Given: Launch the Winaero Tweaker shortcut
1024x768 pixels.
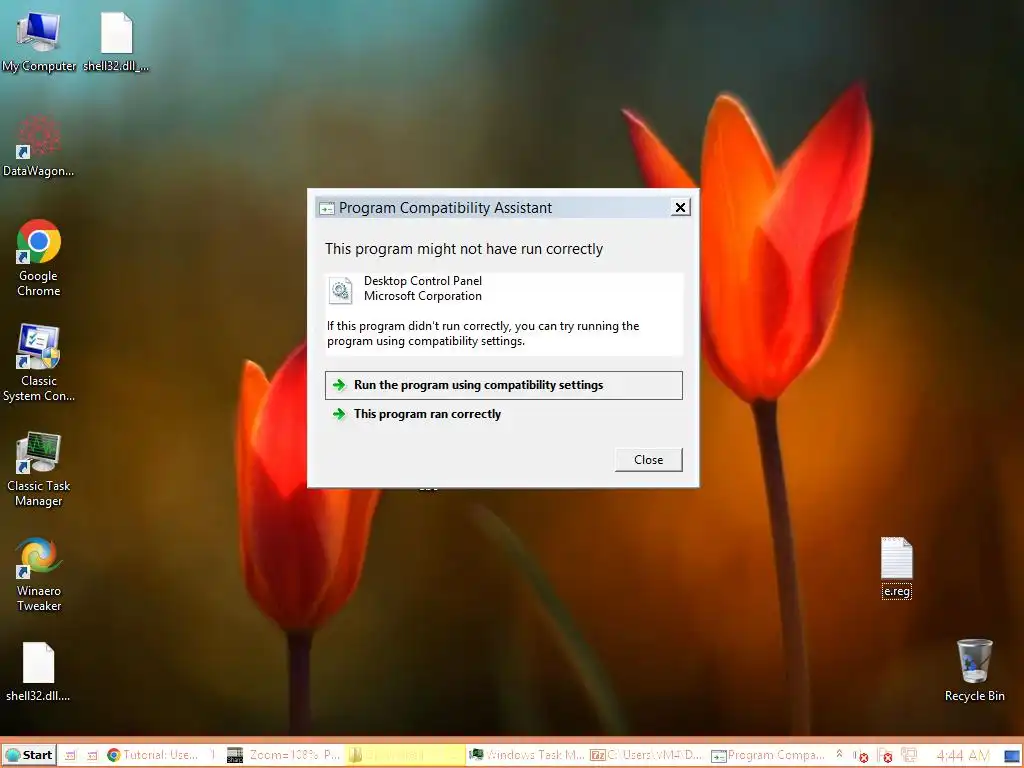Looking at the screenshot, I should click(39, 573).
